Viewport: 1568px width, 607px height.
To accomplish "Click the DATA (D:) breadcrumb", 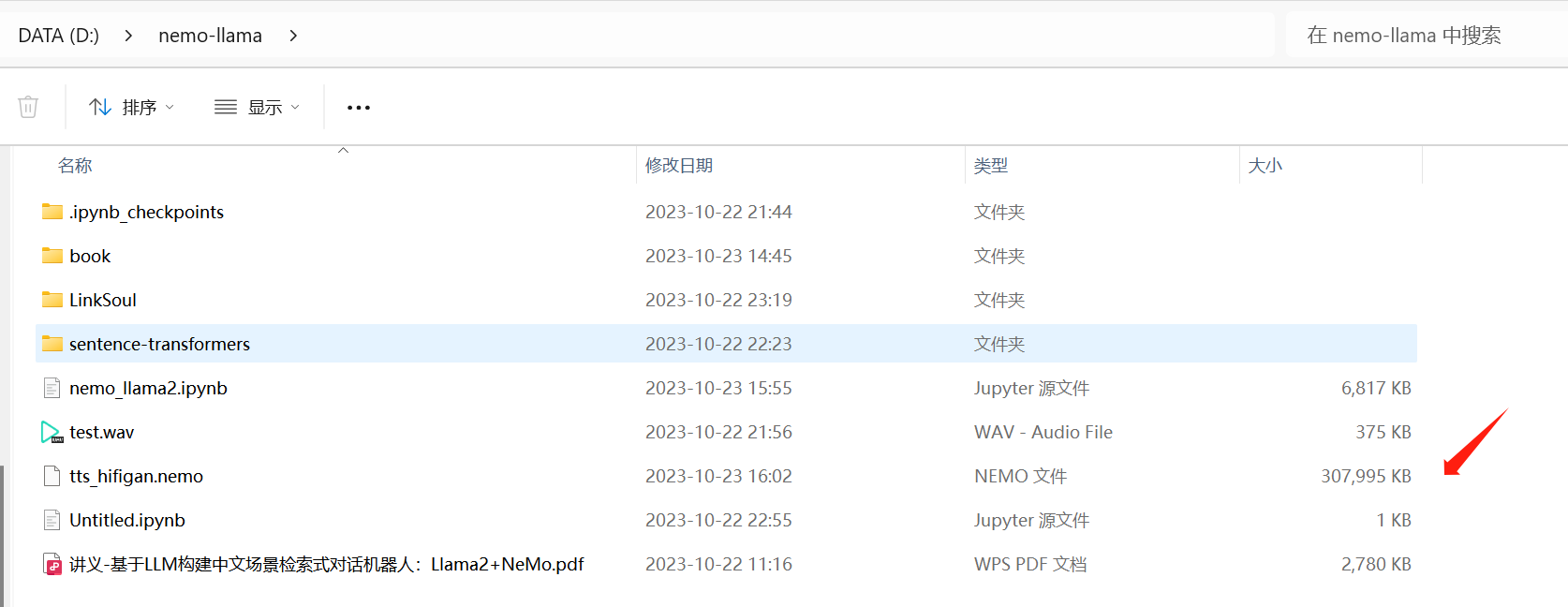I will click(x=58, y=36).
